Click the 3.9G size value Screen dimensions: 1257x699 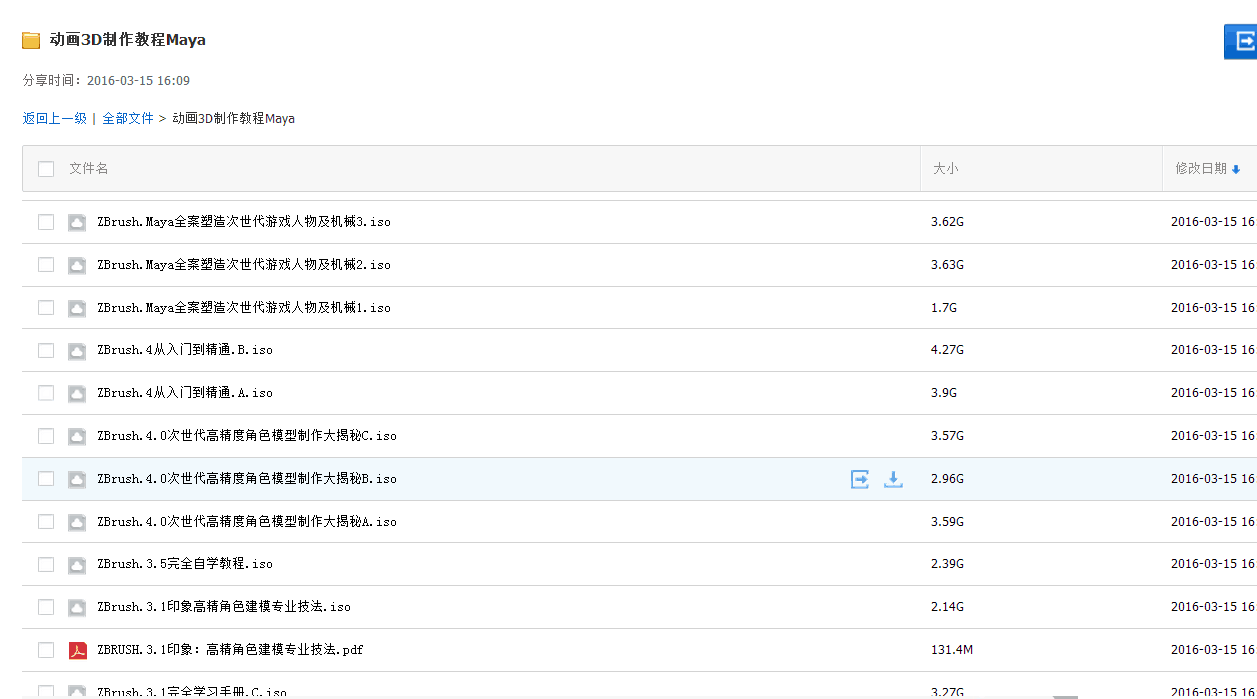(944, 393)
